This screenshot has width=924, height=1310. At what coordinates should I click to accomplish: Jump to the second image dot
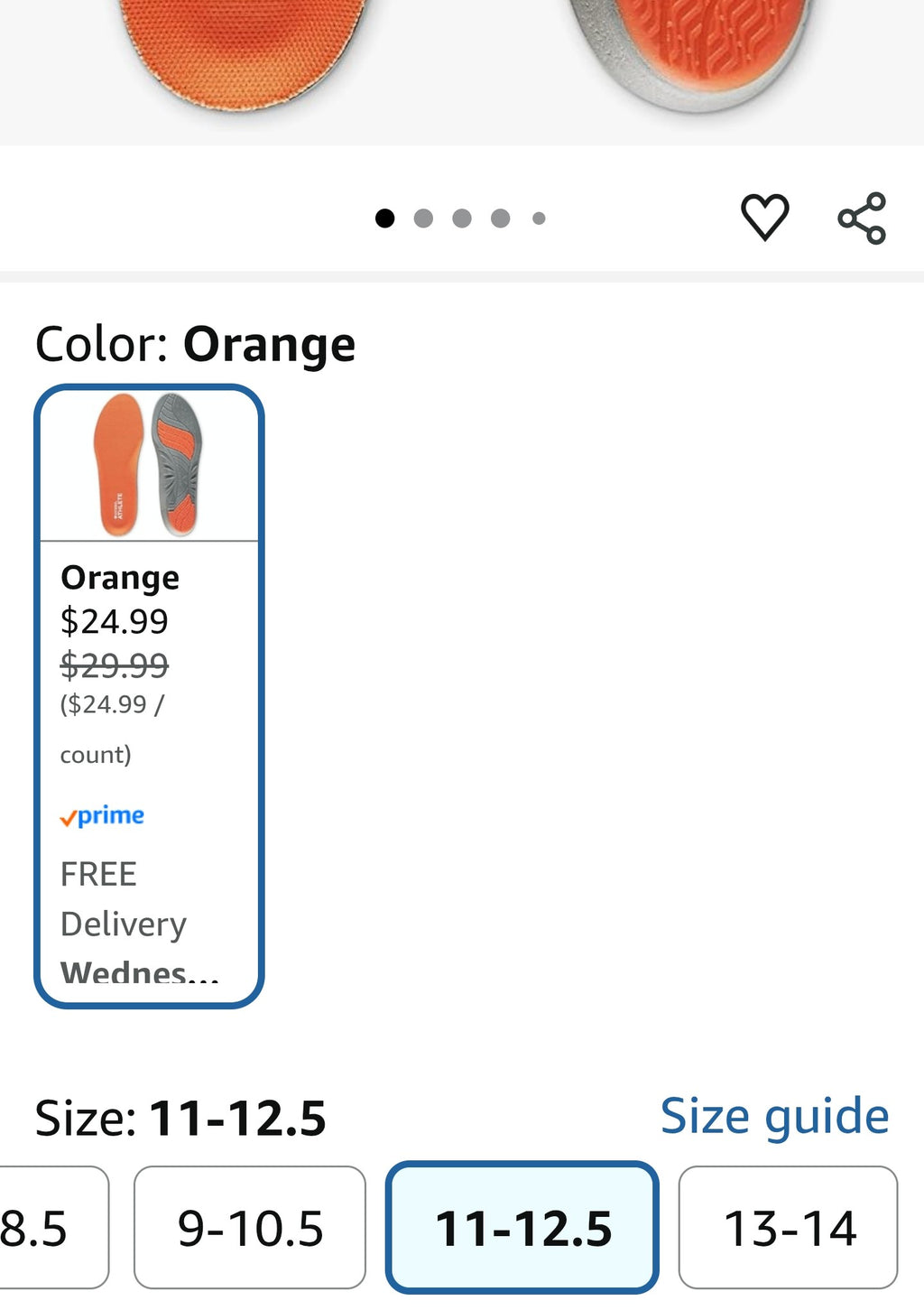click(423, 218)
